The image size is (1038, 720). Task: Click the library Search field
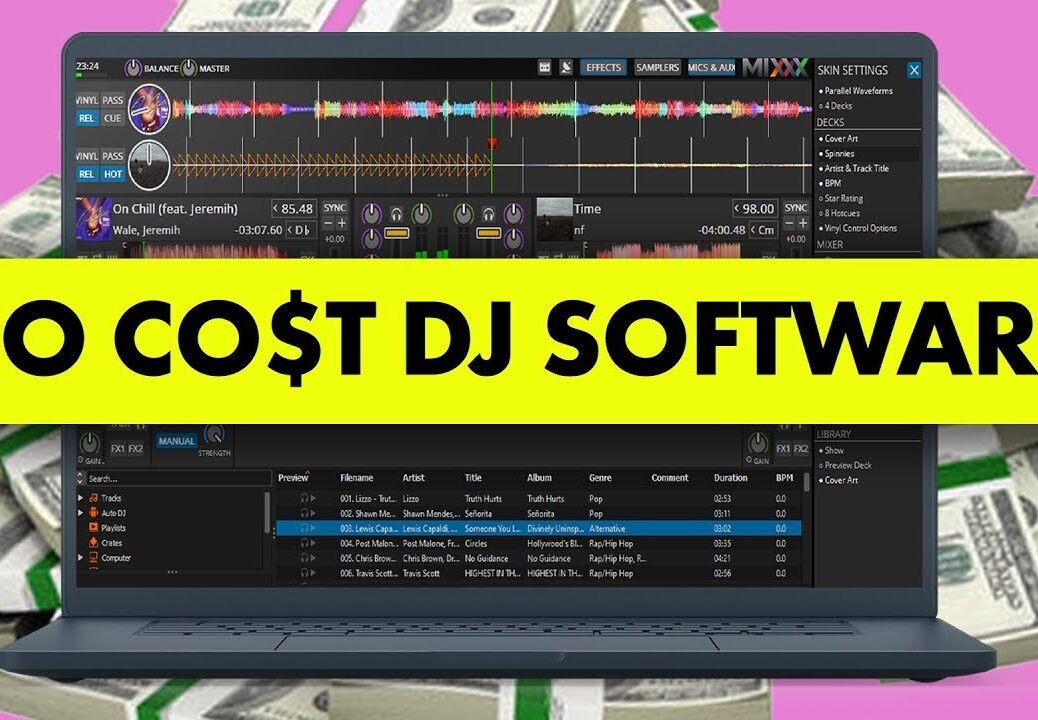(x=179, y=478)
